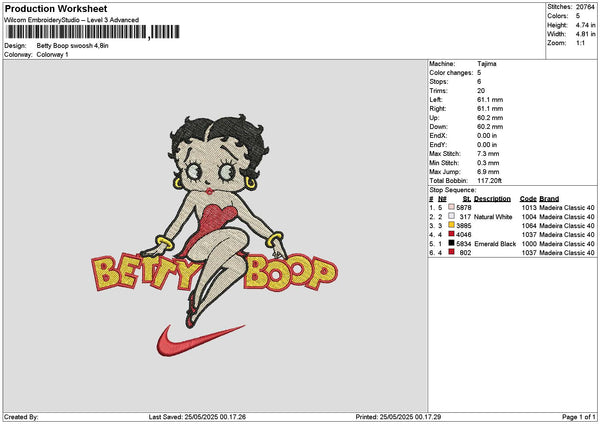Click stitch count 5878 in stop row 1

(464, 208)
